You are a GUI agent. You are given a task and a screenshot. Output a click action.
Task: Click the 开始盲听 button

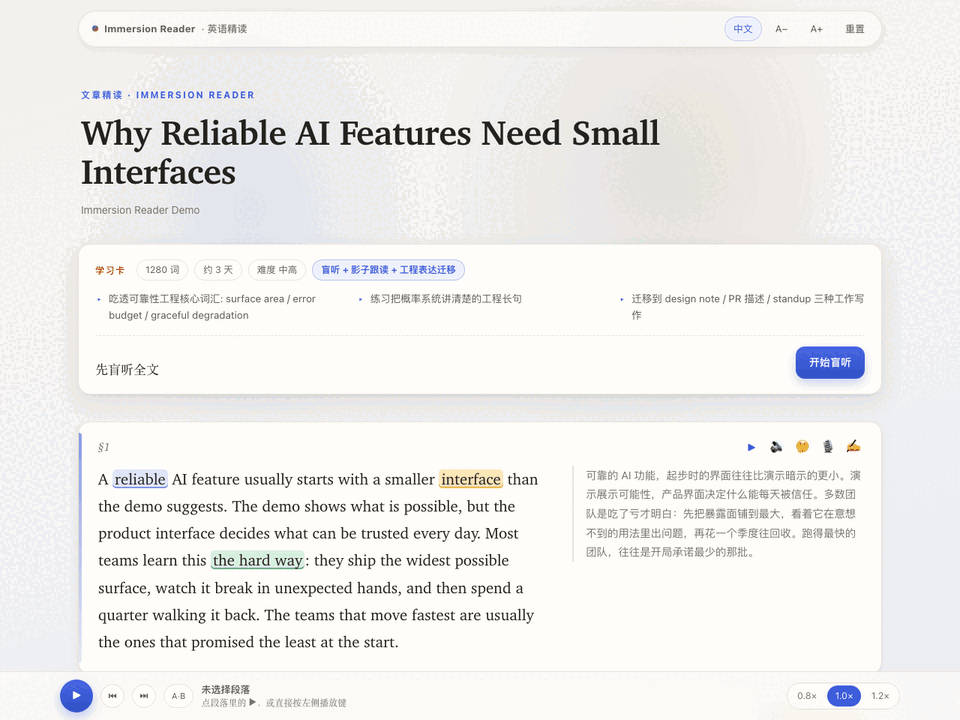[x=830, y=362]
